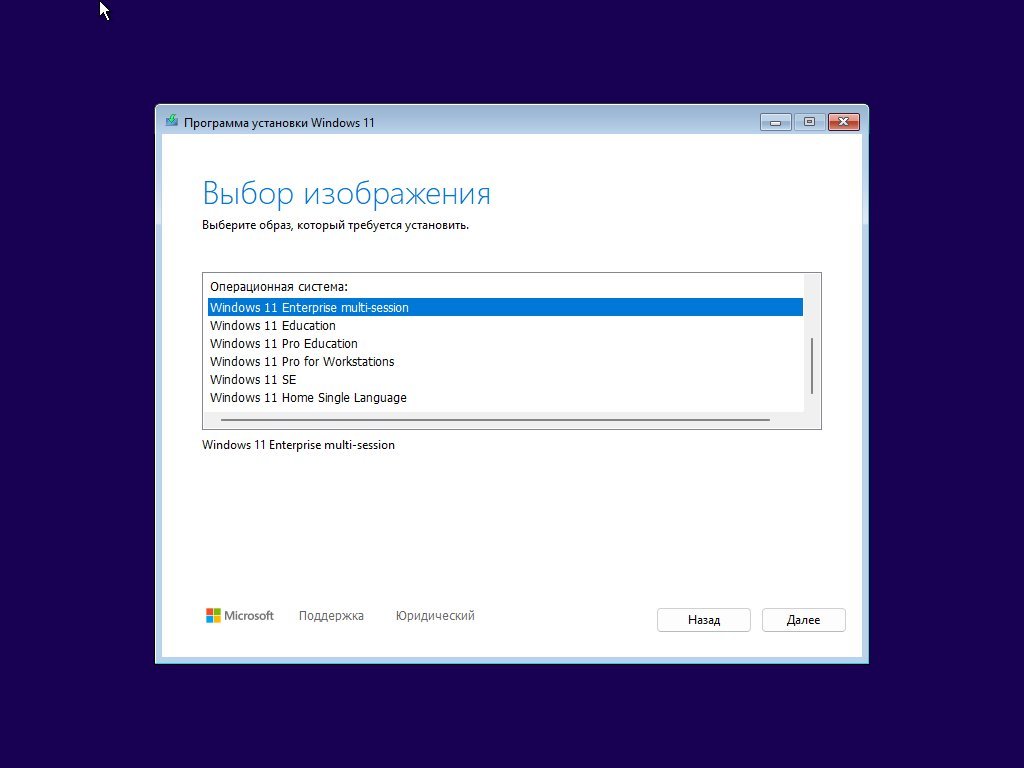Click the Далее button
The height and width of the screenshot is (768, 1024).
(x=803, y=620)
